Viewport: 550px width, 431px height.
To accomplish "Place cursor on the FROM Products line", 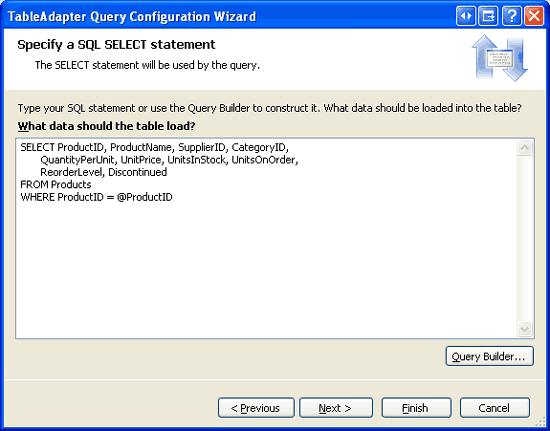I will click(56, 185).
